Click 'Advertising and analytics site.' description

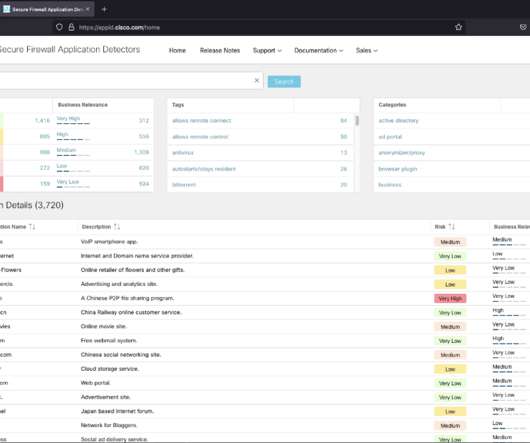119,284
